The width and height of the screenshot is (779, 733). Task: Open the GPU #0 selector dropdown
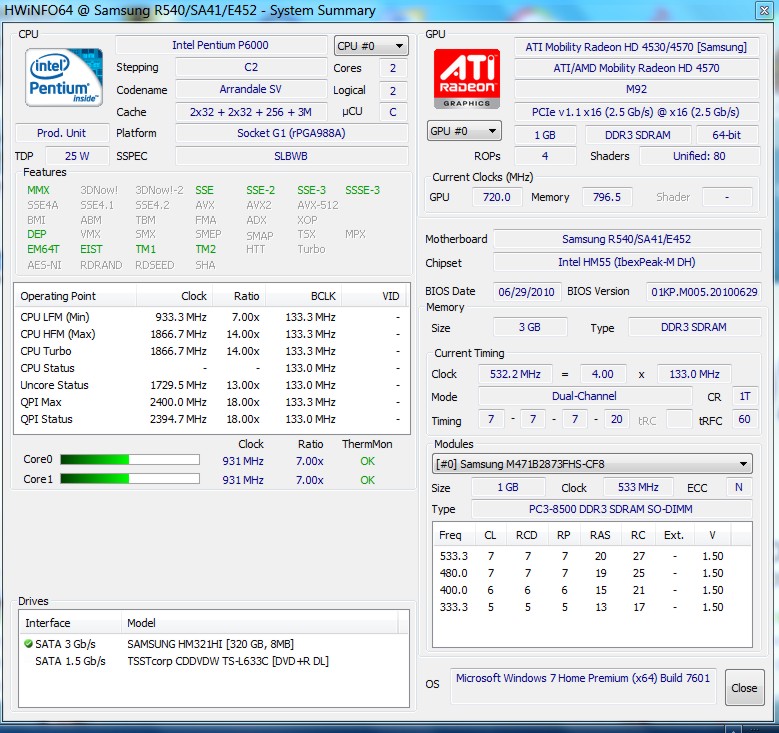[x=464, y=131]
